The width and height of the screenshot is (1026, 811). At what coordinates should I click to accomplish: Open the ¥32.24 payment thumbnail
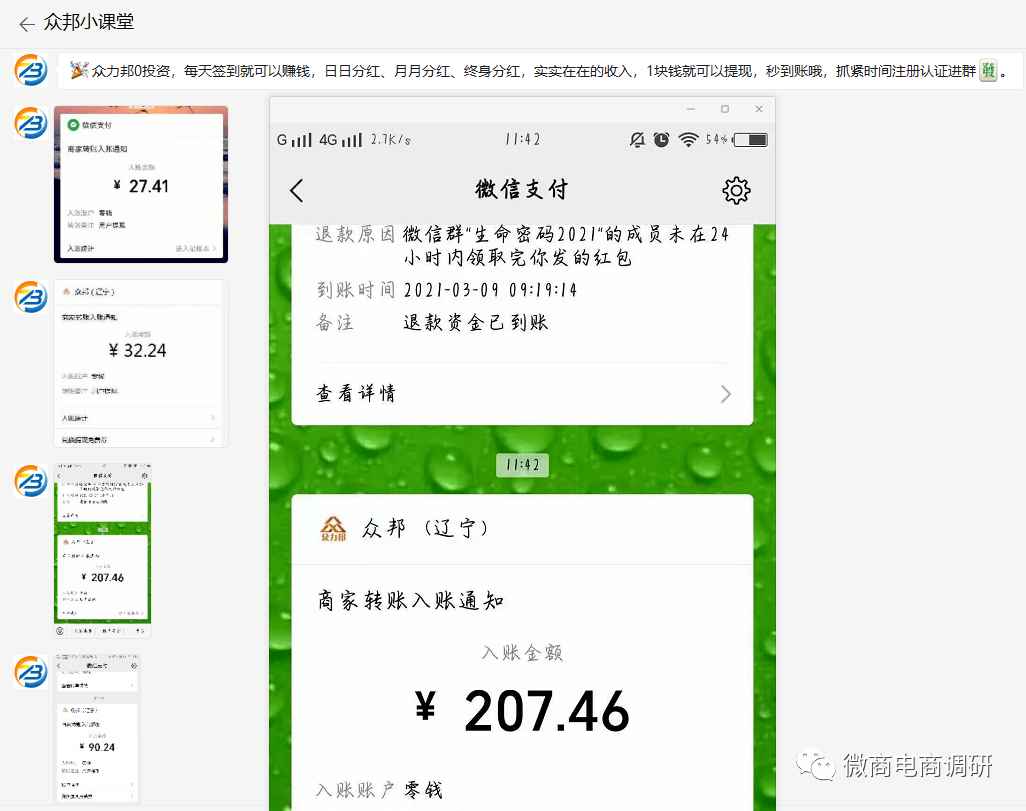click(x=140, y=363)
